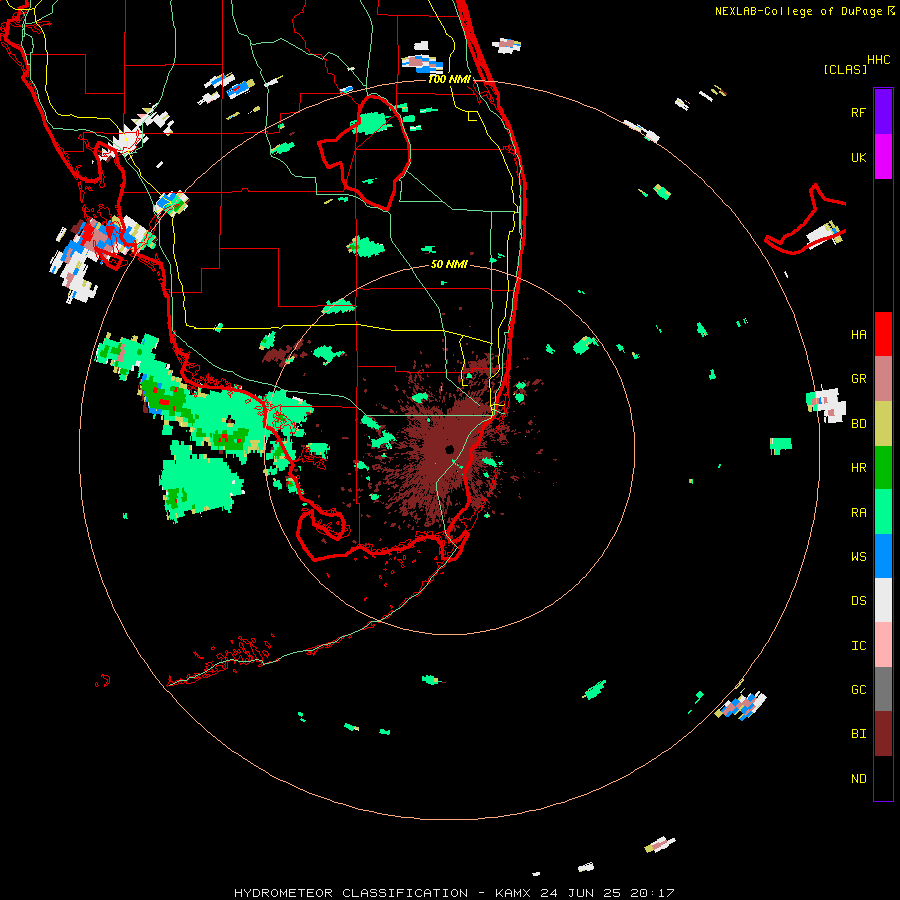This screenshot has width=900, height=900.
Task: Pick the BD yellow legend swatch
Action: tap(883, 424)
